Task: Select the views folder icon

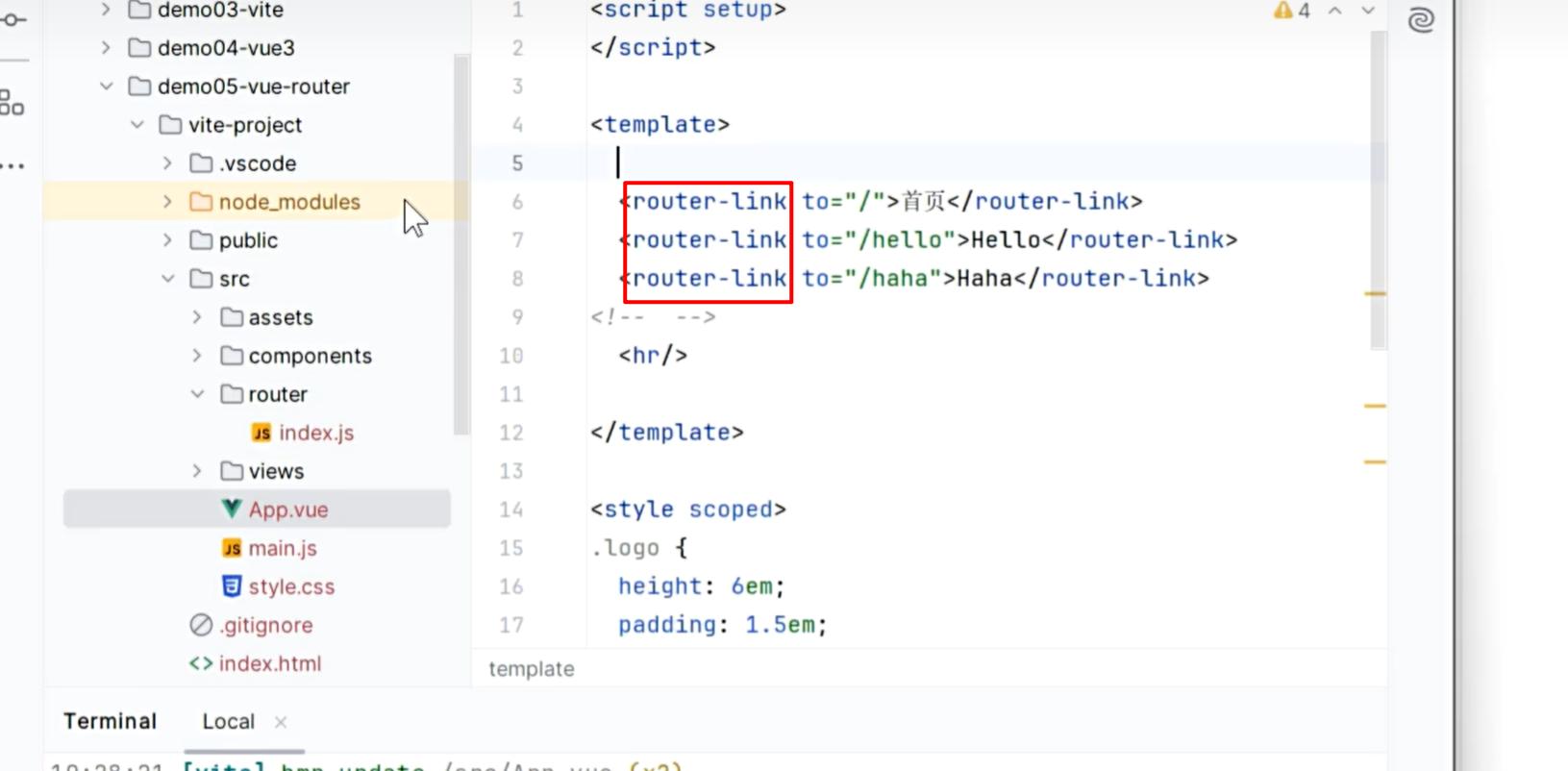Action: [x=232, y=471]
